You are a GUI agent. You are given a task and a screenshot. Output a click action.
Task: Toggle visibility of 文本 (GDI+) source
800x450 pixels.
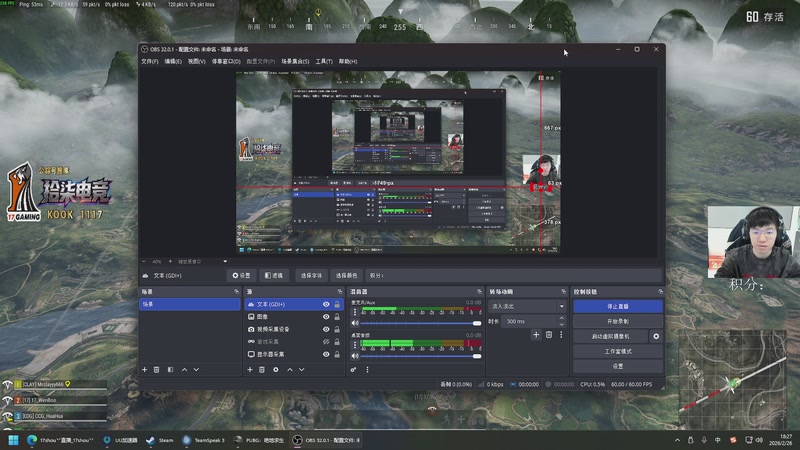pyautogui.click(x=326, y=304)
